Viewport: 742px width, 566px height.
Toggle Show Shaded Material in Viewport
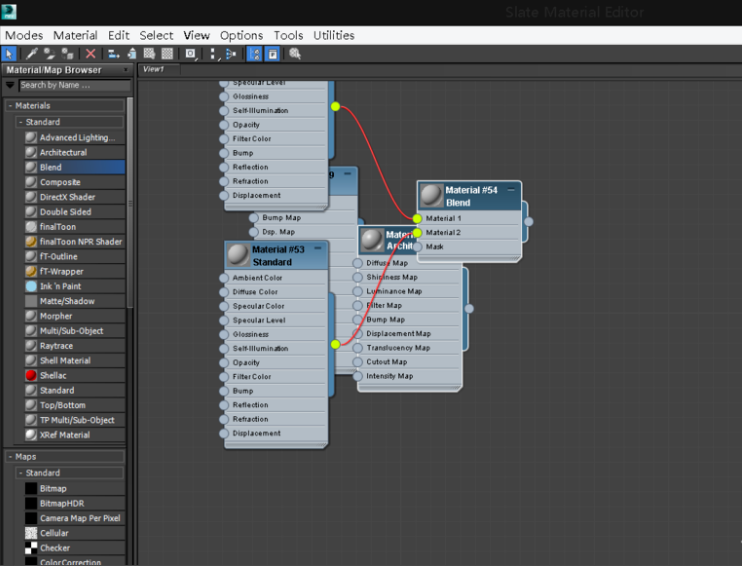[x=150, y=54]
